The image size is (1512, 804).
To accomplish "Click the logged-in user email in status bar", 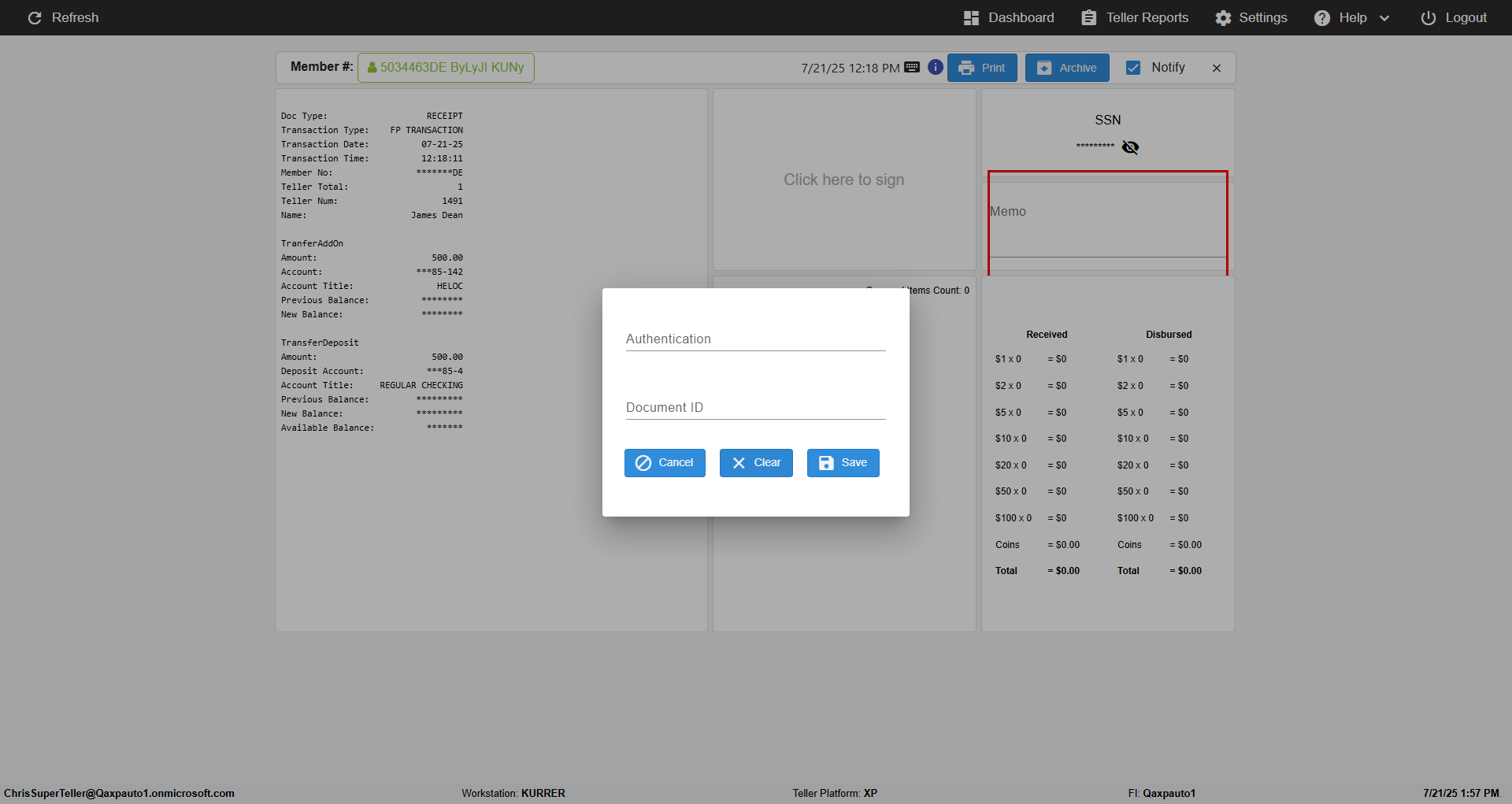I will (119, 793).
